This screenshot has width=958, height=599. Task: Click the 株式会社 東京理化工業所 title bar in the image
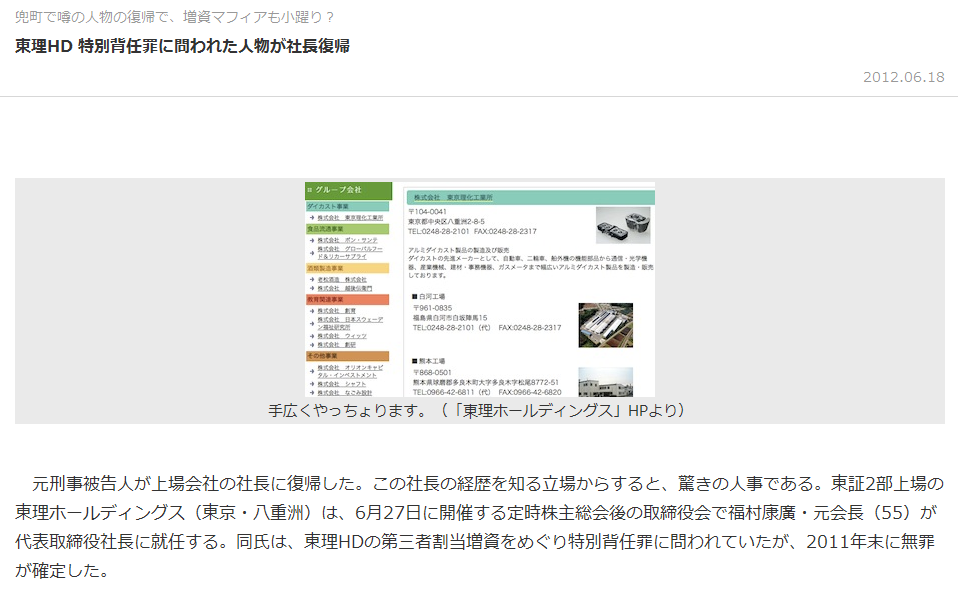click(530, 197)
